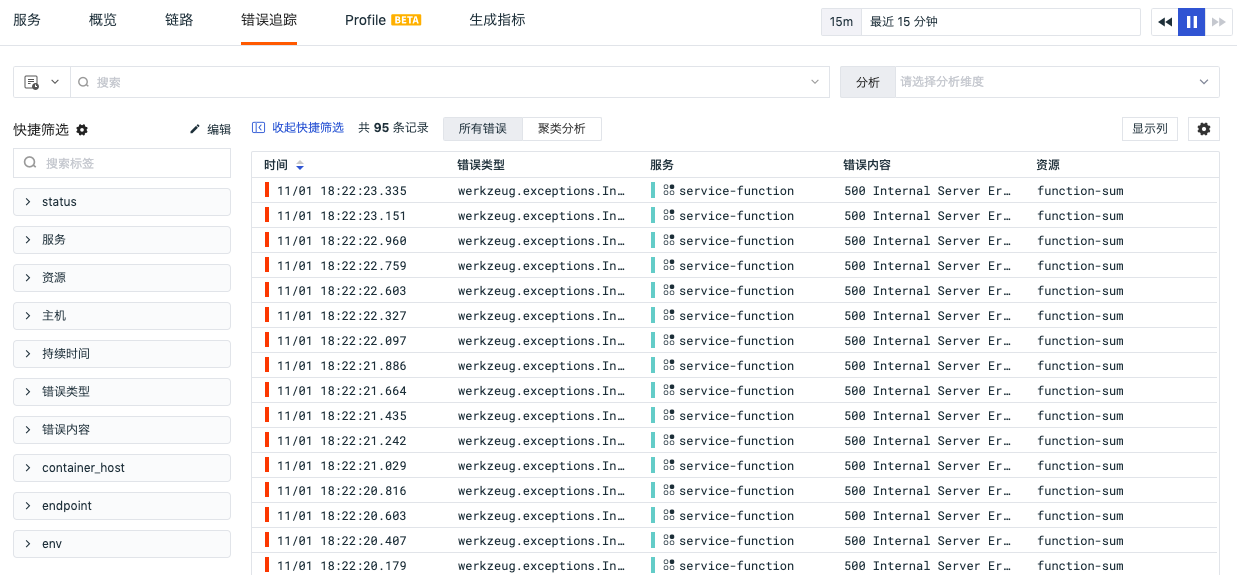Viewport: 1237px width, 575px height.
Task: Click the 显示列 button
Action: pyautogui.click(x=1150, y=129)
